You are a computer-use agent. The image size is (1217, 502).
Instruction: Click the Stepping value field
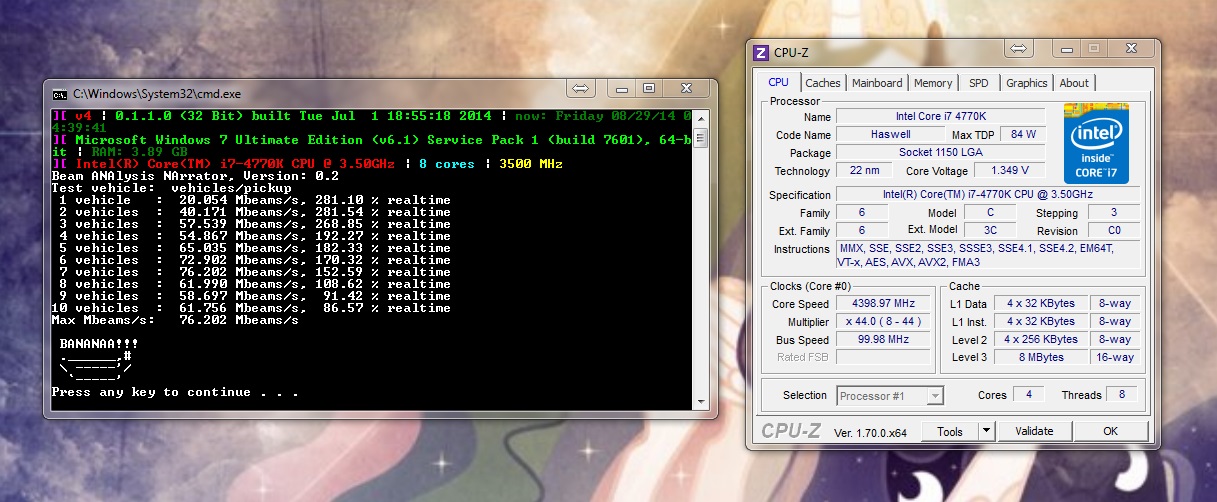click(1115, 213)
